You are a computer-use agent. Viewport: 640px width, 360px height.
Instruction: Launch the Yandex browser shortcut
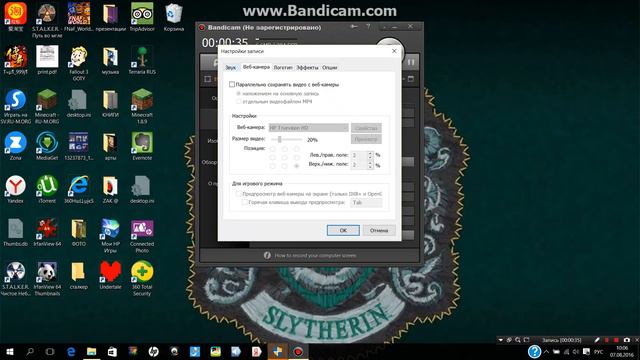(x=16, y=189)
